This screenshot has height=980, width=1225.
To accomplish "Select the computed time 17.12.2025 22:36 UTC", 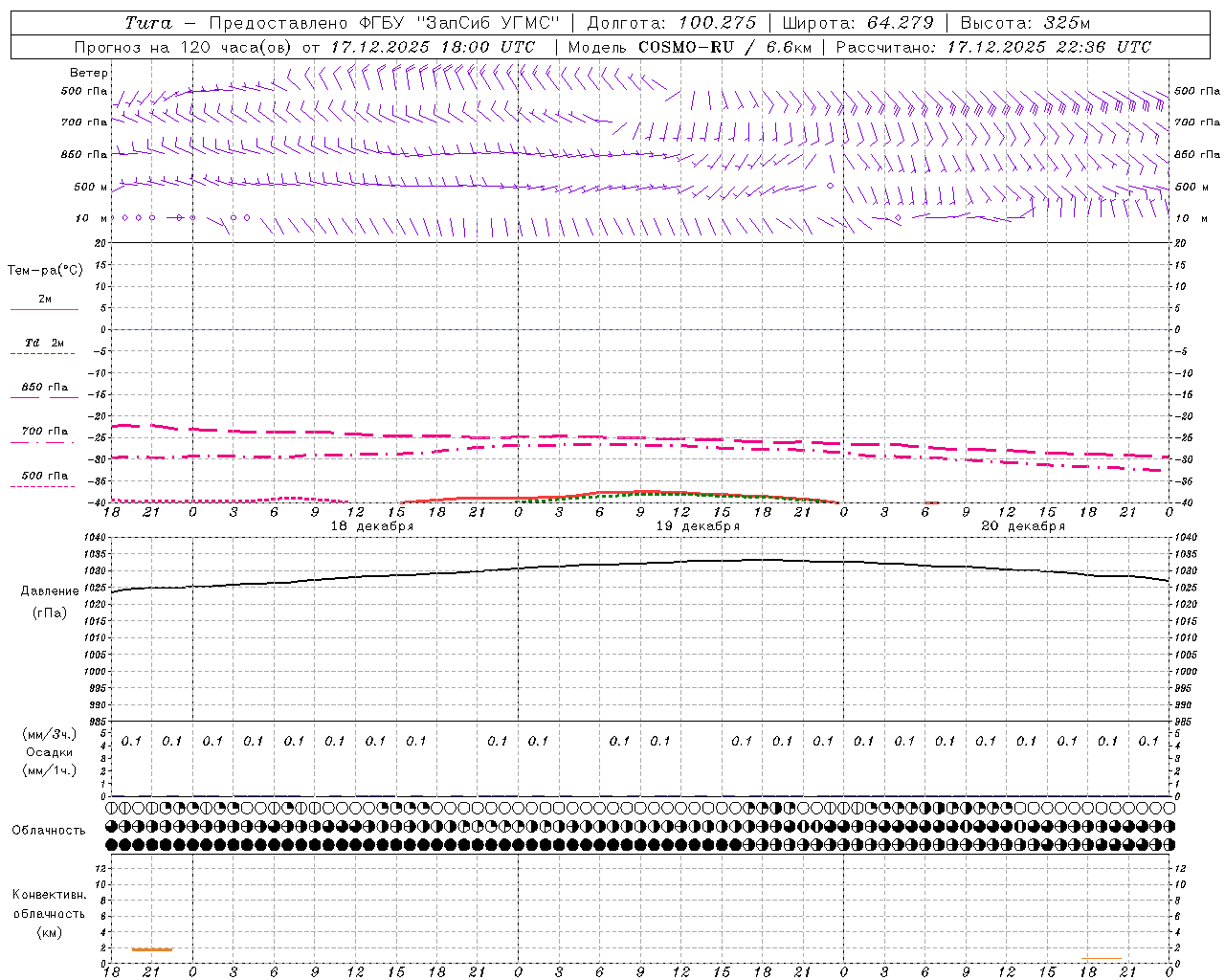I will 1049,47.
